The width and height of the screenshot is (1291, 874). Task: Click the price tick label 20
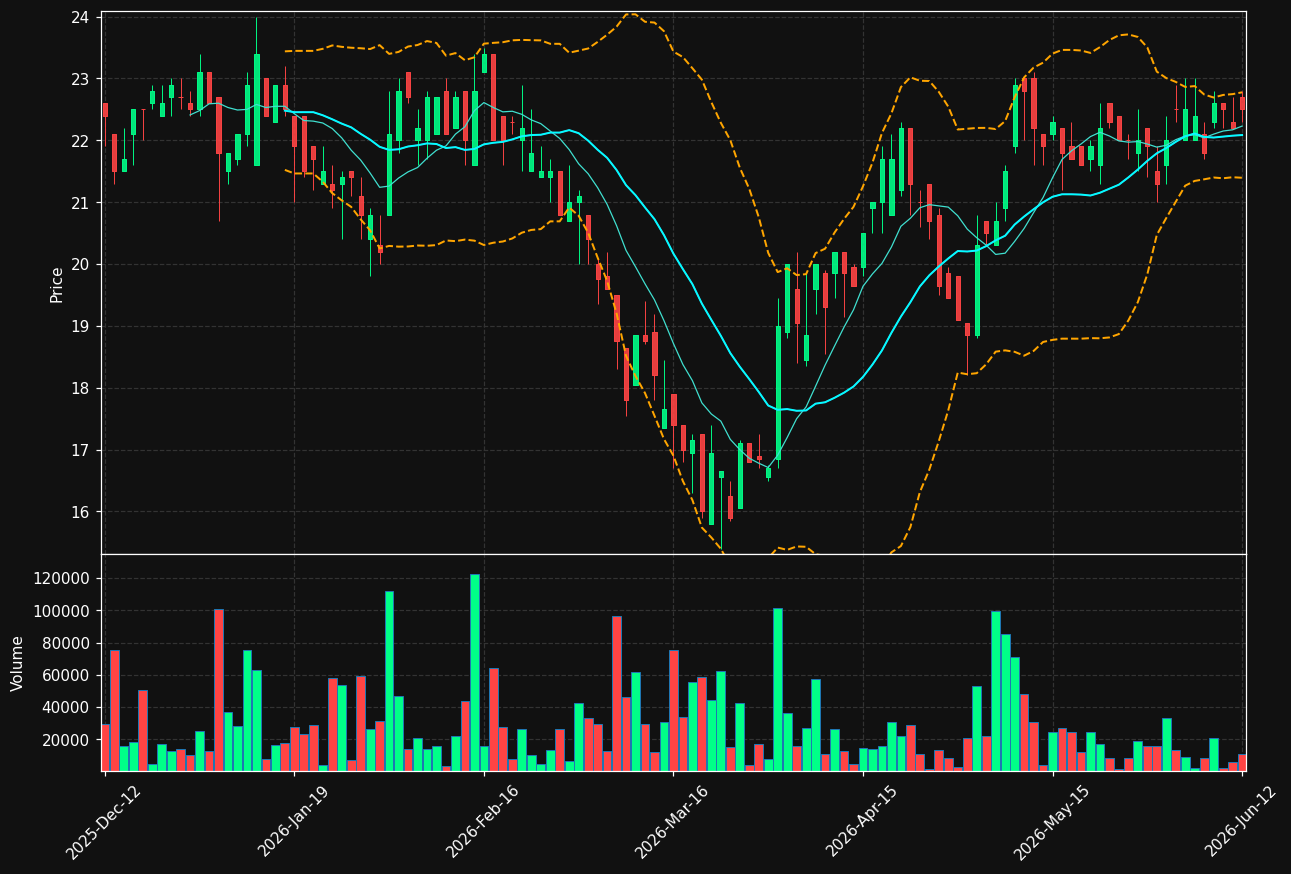pyautogui.click(x=80, y=265)
